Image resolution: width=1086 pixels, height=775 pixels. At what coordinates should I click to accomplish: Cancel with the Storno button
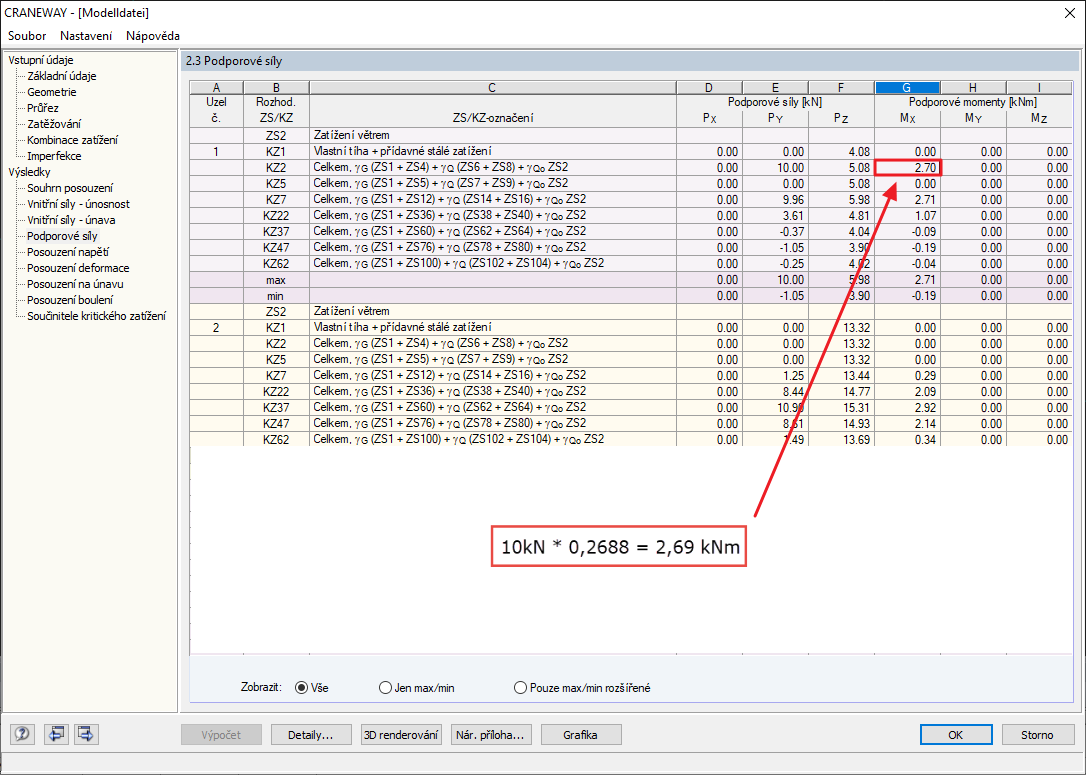coord(1037,735)
